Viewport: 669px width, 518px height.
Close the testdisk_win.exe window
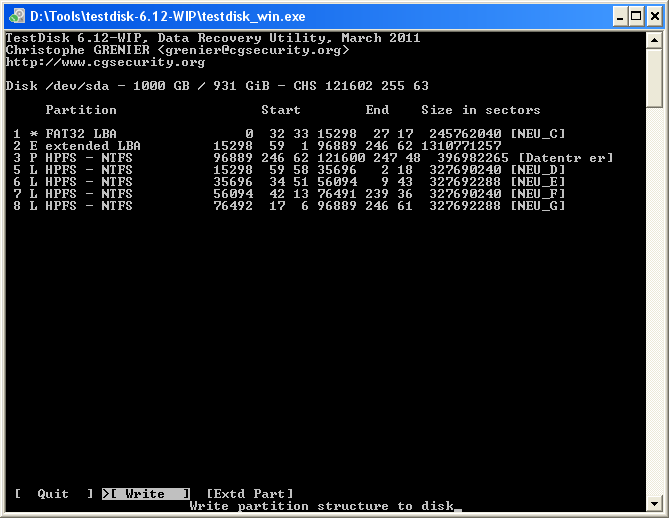click(x=654, y=17)
